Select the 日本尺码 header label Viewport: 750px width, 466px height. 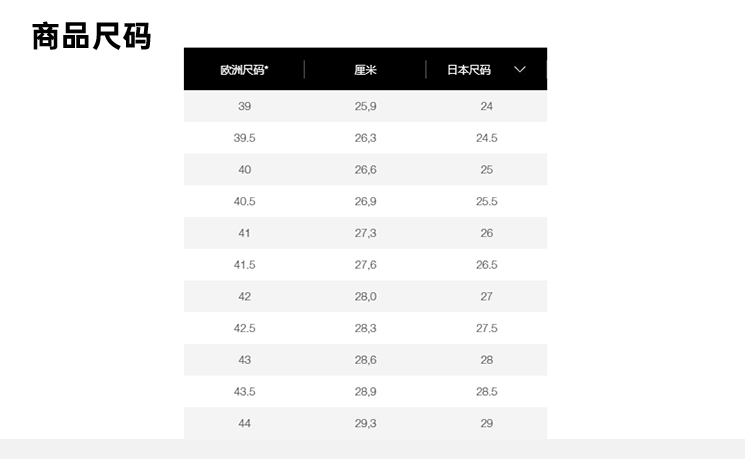point(469,70)
